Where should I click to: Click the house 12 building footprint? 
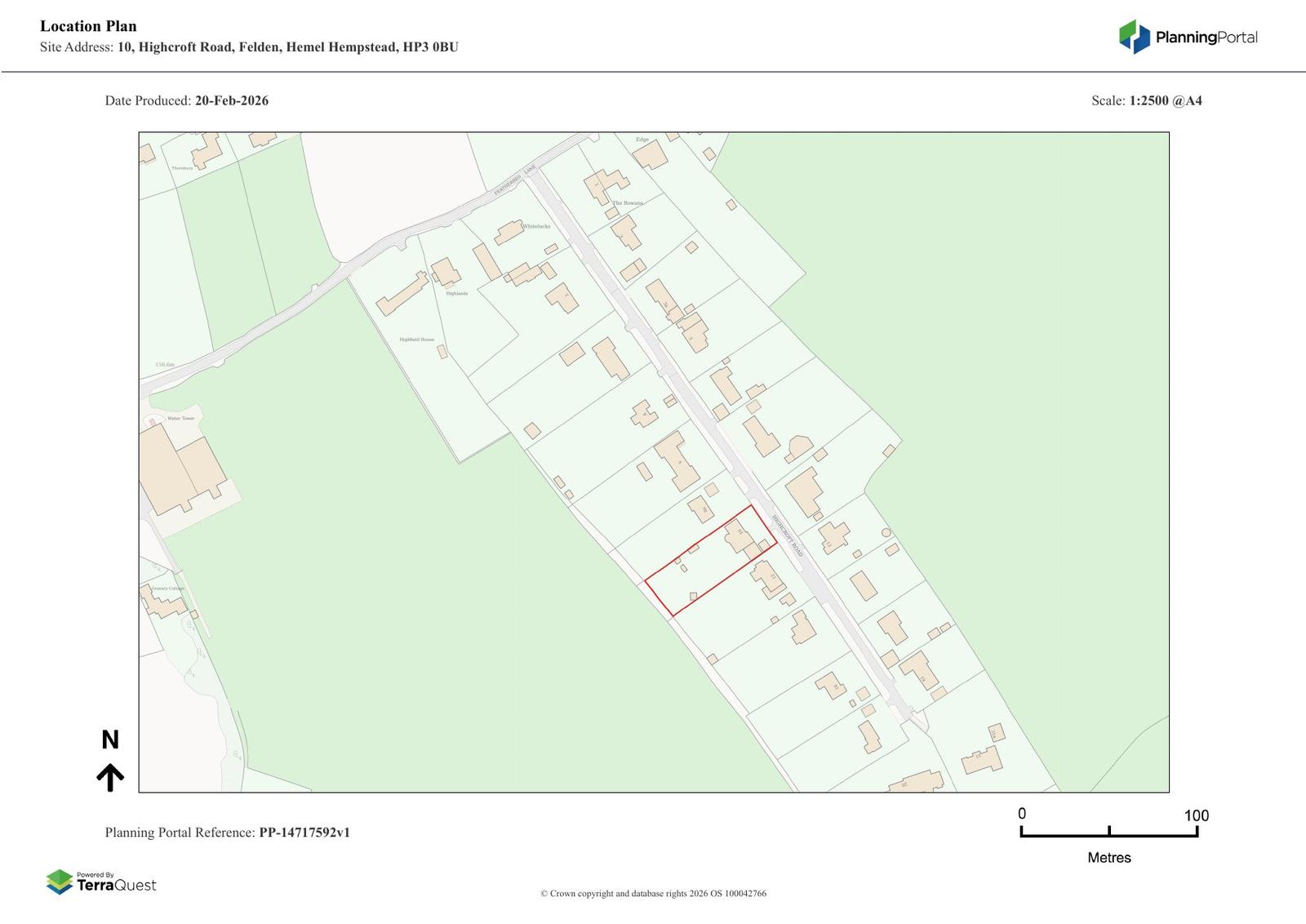click(768, 578)
